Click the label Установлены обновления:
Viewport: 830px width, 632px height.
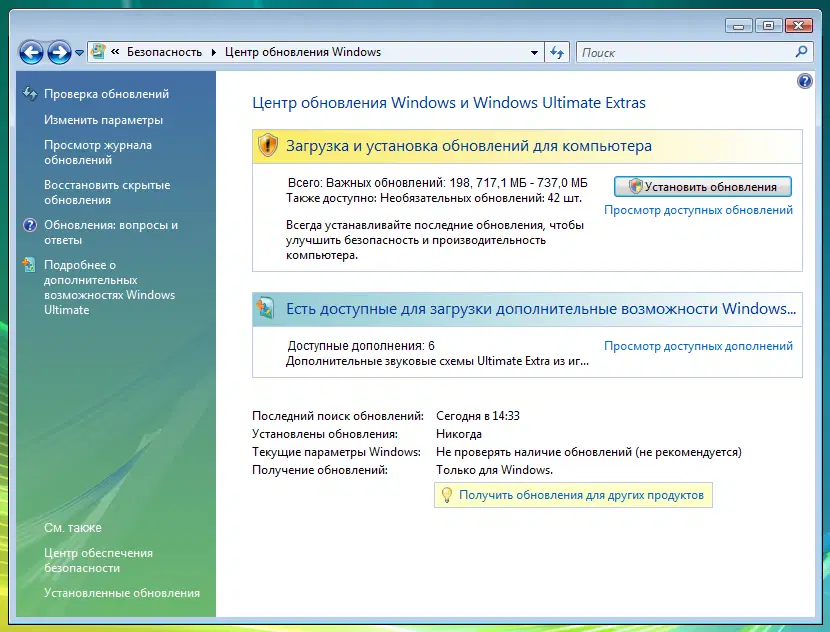point(325,434)
